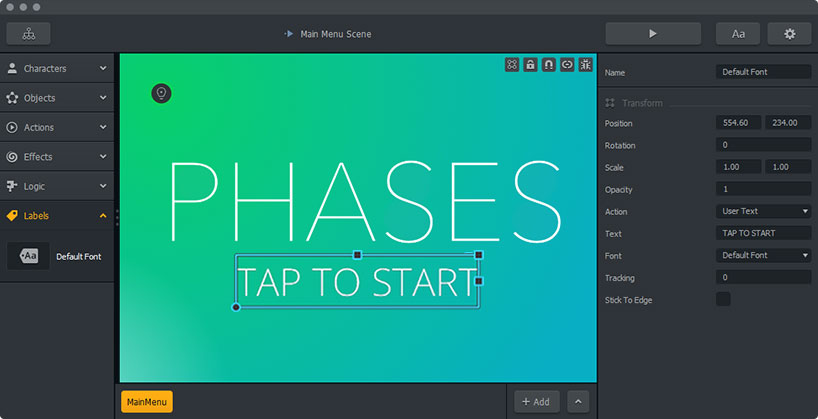Open the Action dropdown User Text

[x=763, y=211]
